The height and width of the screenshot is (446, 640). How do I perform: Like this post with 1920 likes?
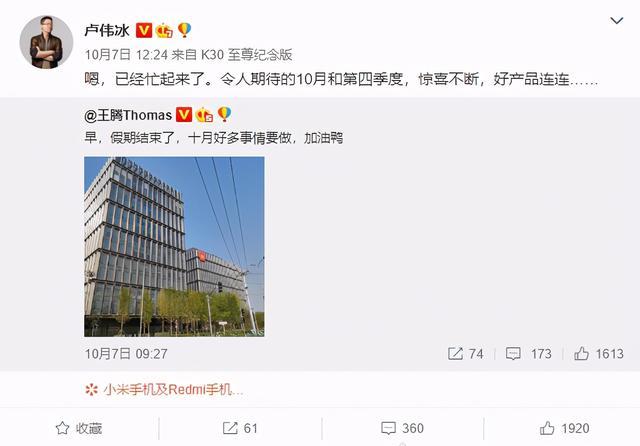[564, 428]
